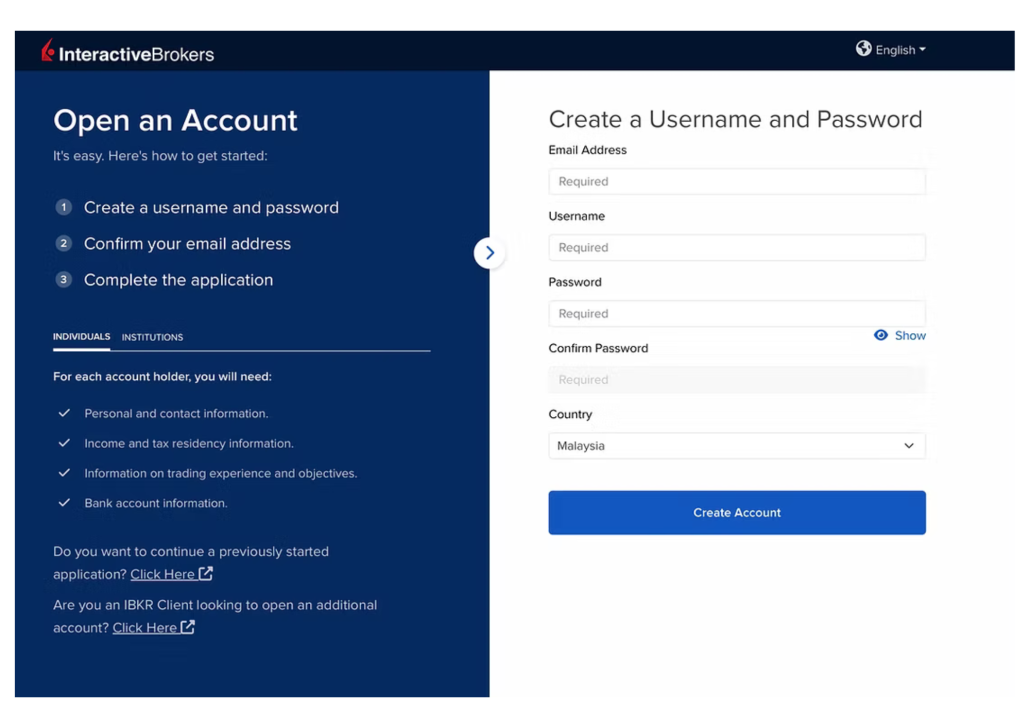
Task: Collapse panel with the round chevron arrow
Action: (489, 253)
